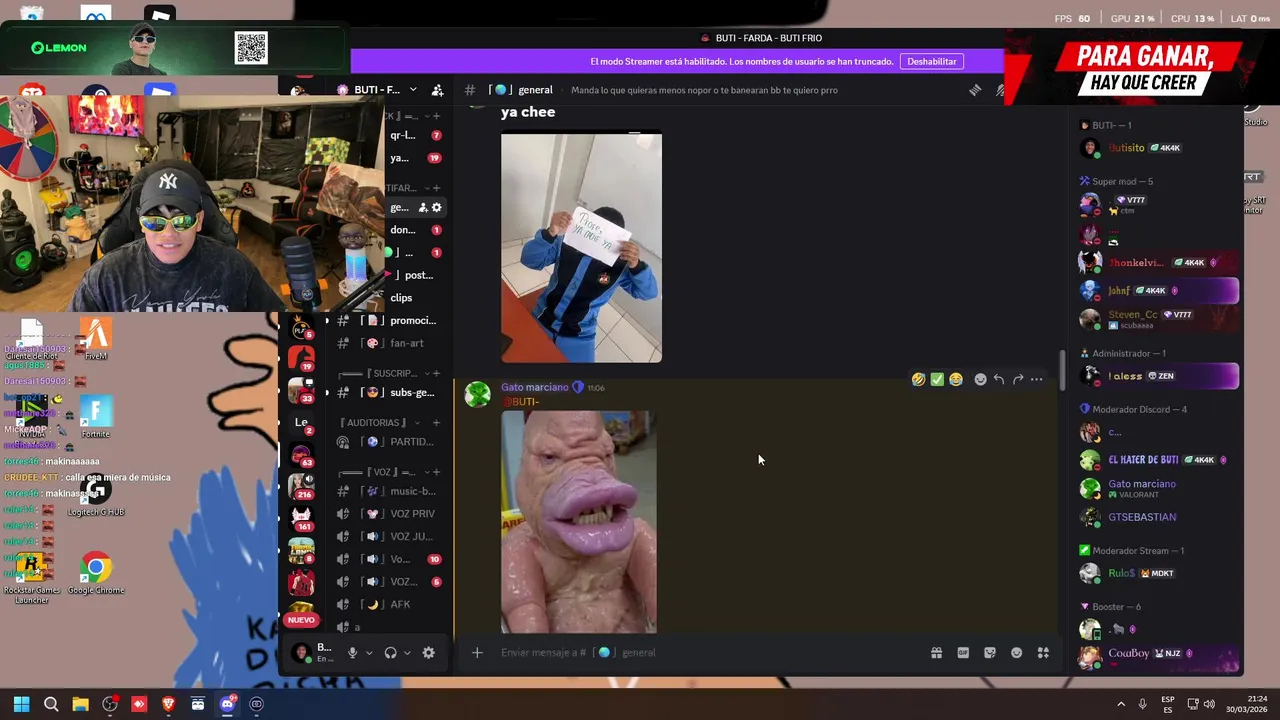Click NUEVO unread indicator in server list
This screenshot has width=1280, height=720.
301,620
